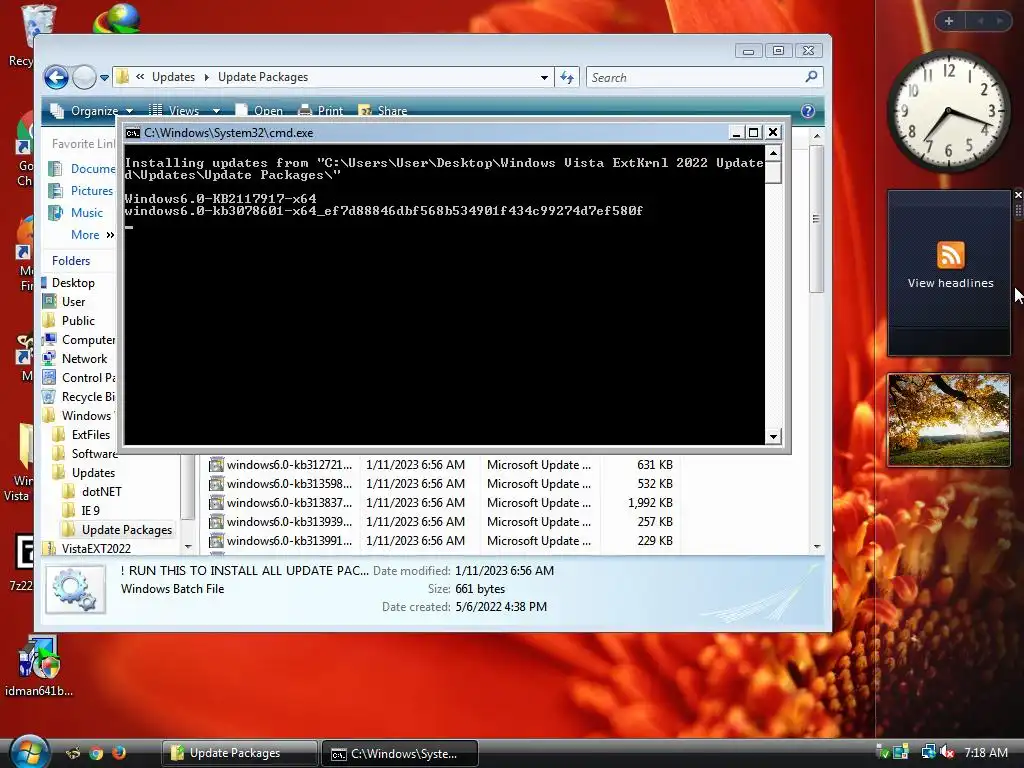Click the 7:18 AM system clock
The height and width of the screenshot is (768, 1024).
click(x=985, y=752)
